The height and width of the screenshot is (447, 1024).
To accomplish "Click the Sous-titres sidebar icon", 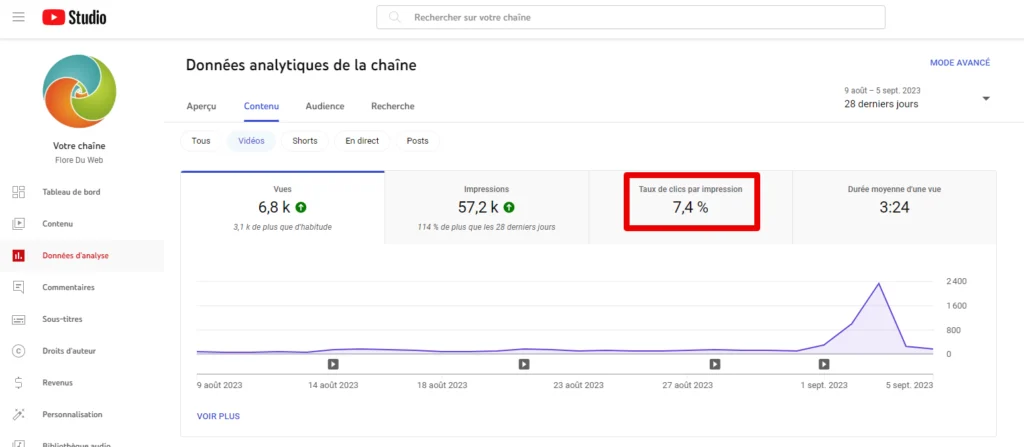I will pos(18,319).
